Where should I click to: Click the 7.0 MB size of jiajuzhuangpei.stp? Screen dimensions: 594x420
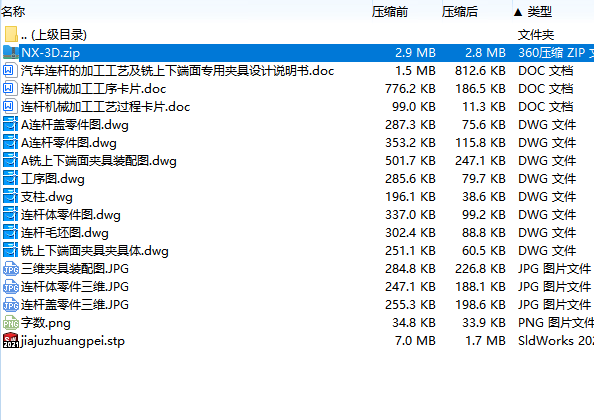click(415, 340)
